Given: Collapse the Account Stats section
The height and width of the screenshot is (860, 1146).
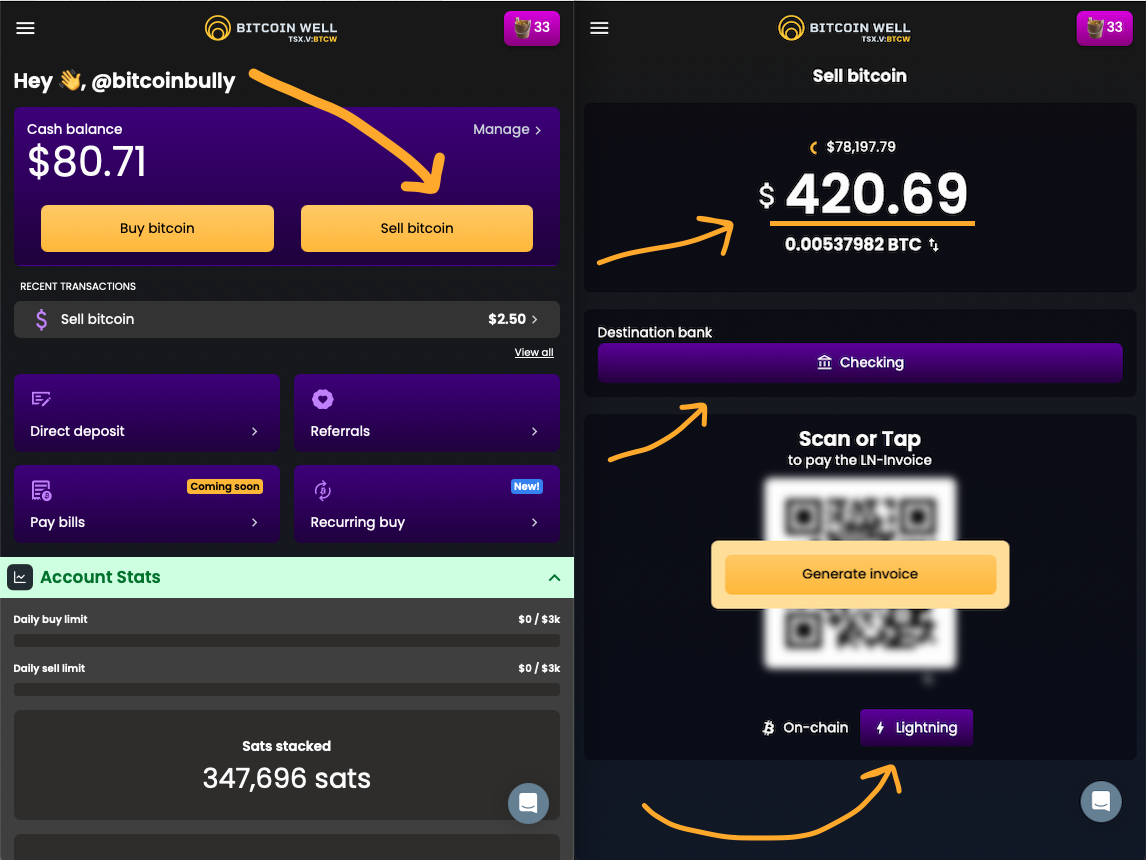Looking at the screenshot, I should 555,578.
